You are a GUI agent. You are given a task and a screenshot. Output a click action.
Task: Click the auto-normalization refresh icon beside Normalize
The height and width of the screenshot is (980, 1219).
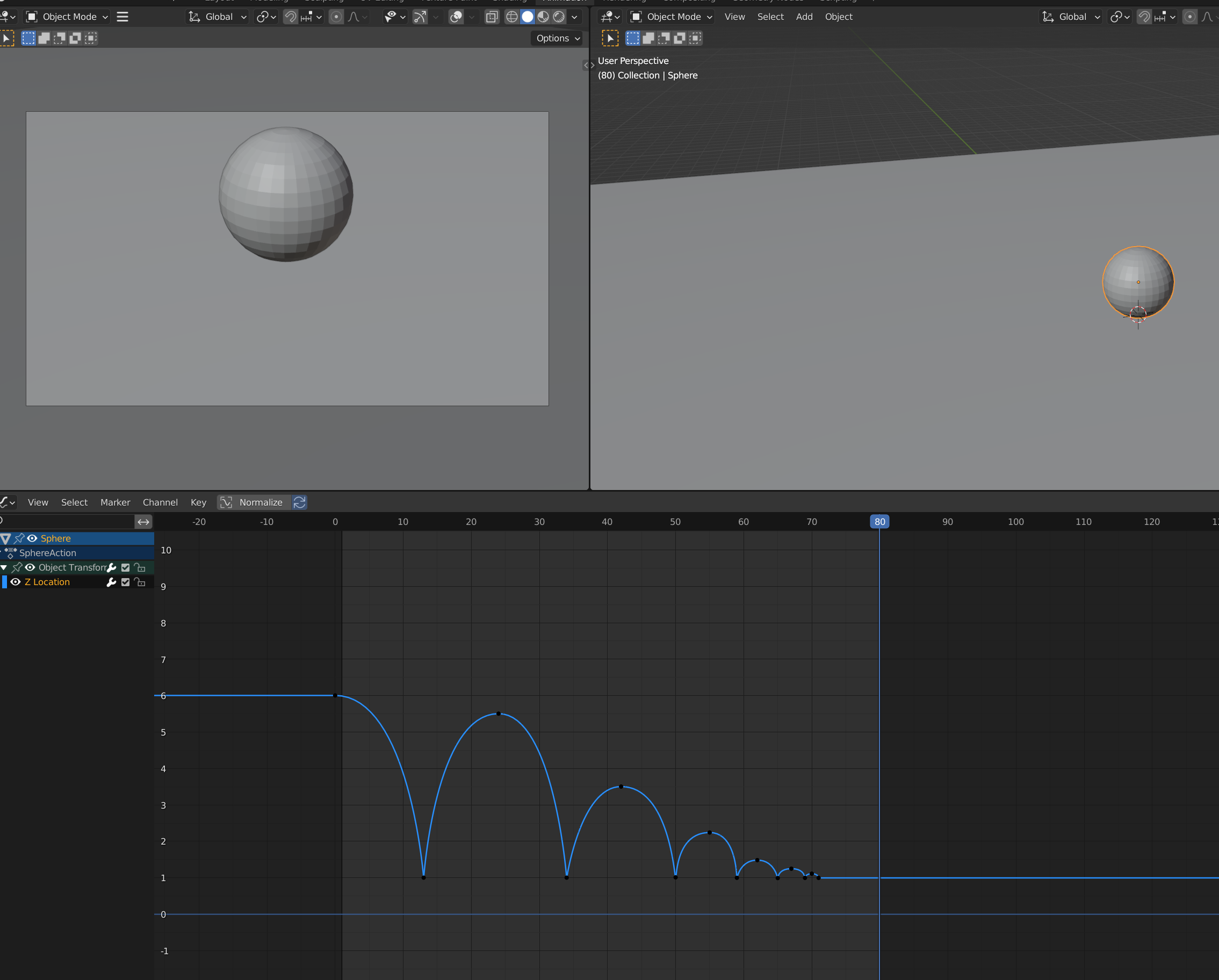point(300,502)
